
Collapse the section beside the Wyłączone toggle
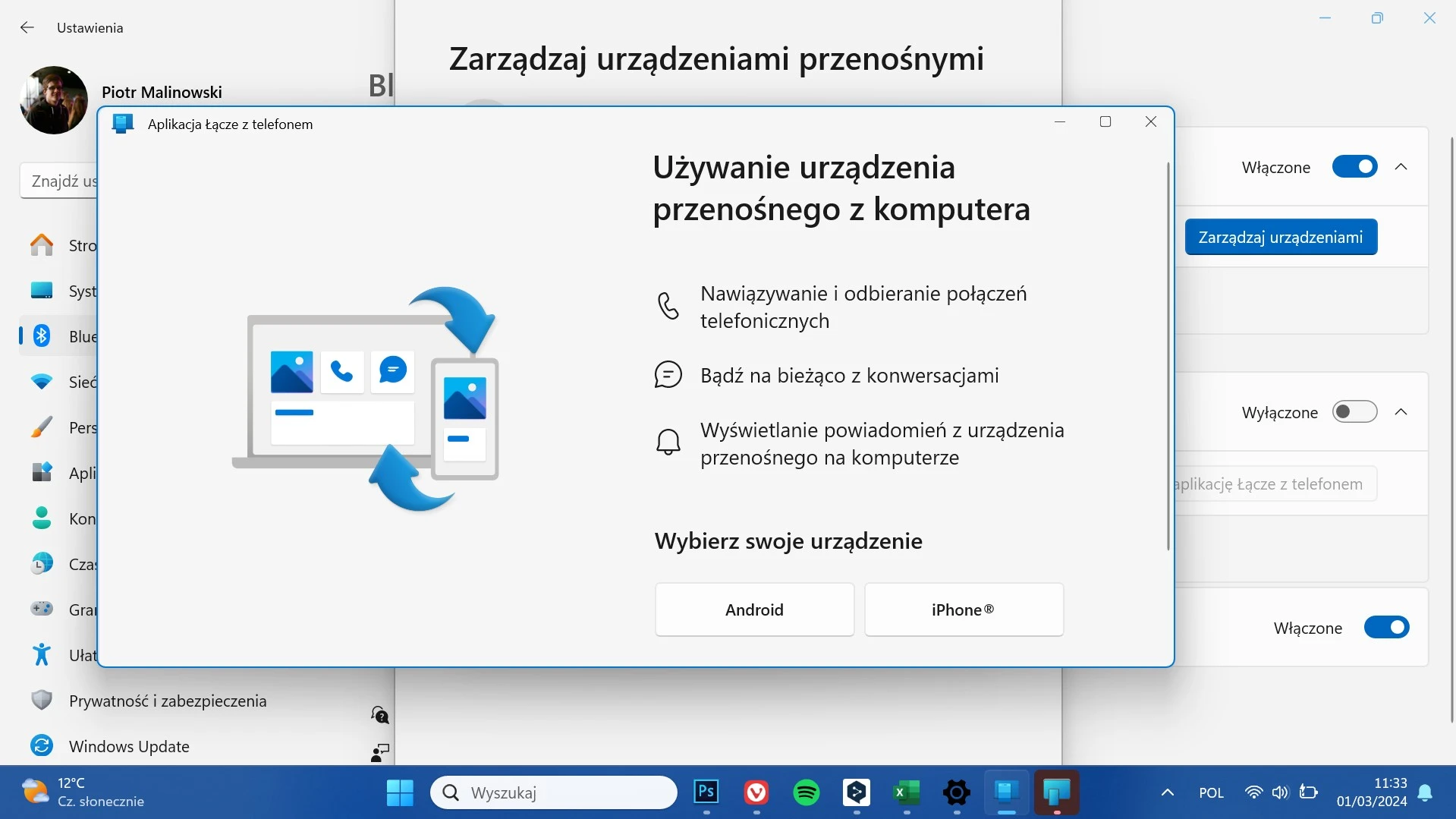[x=1401, y=412]
